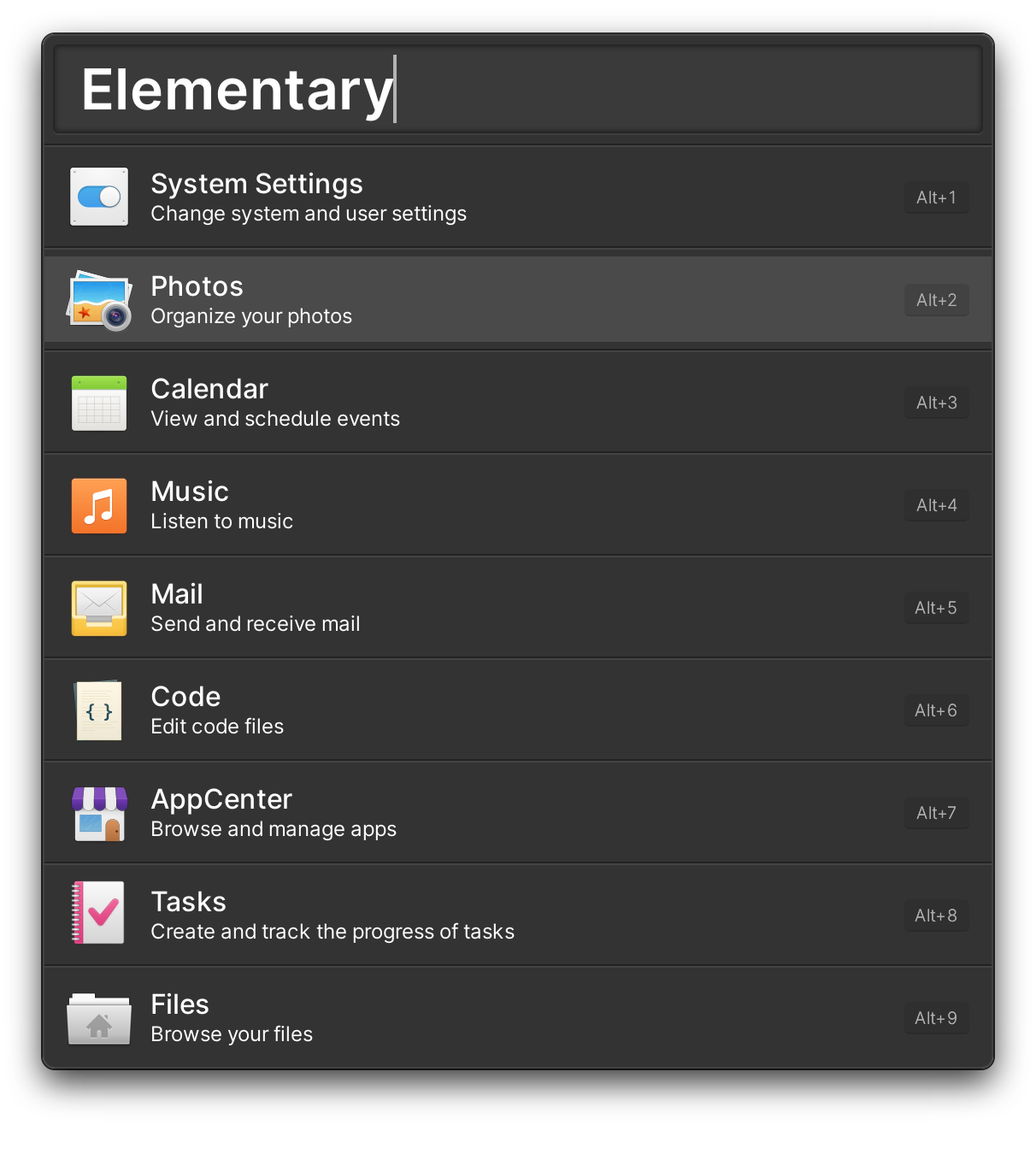Open the Files home folder icon
The image size is (1036, 1154).
click(99, 1019)
